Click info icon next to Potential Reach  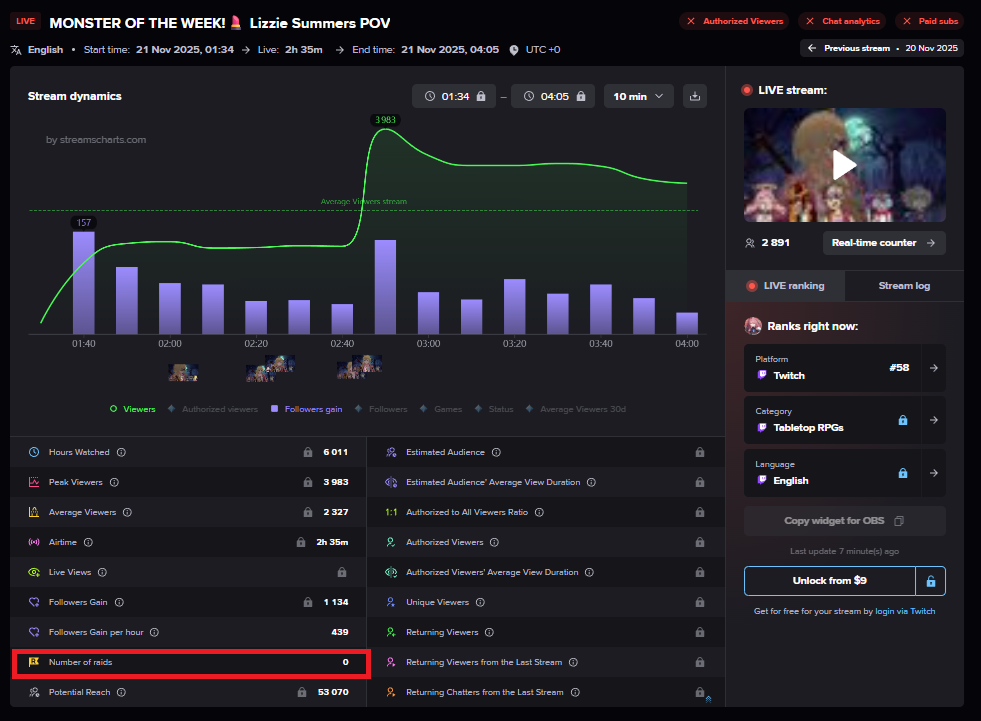(x=121, y=692)
